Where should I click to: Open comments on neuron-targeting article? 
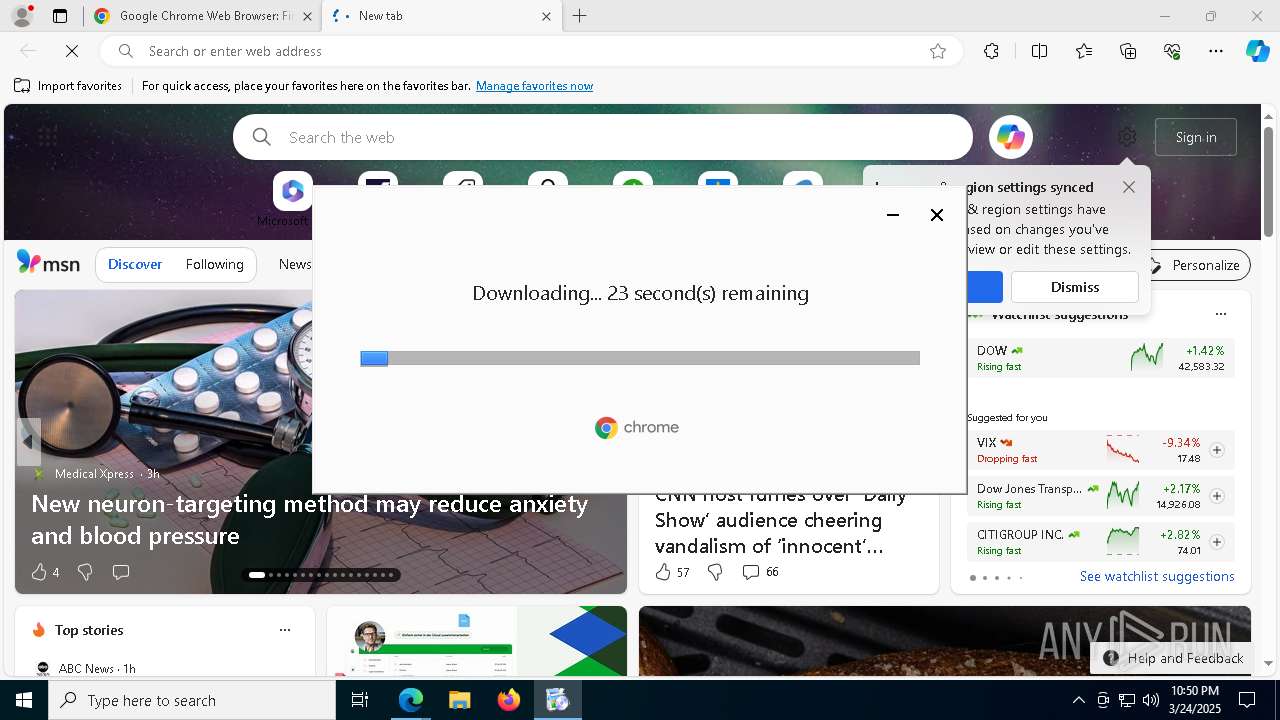(121, 572)
